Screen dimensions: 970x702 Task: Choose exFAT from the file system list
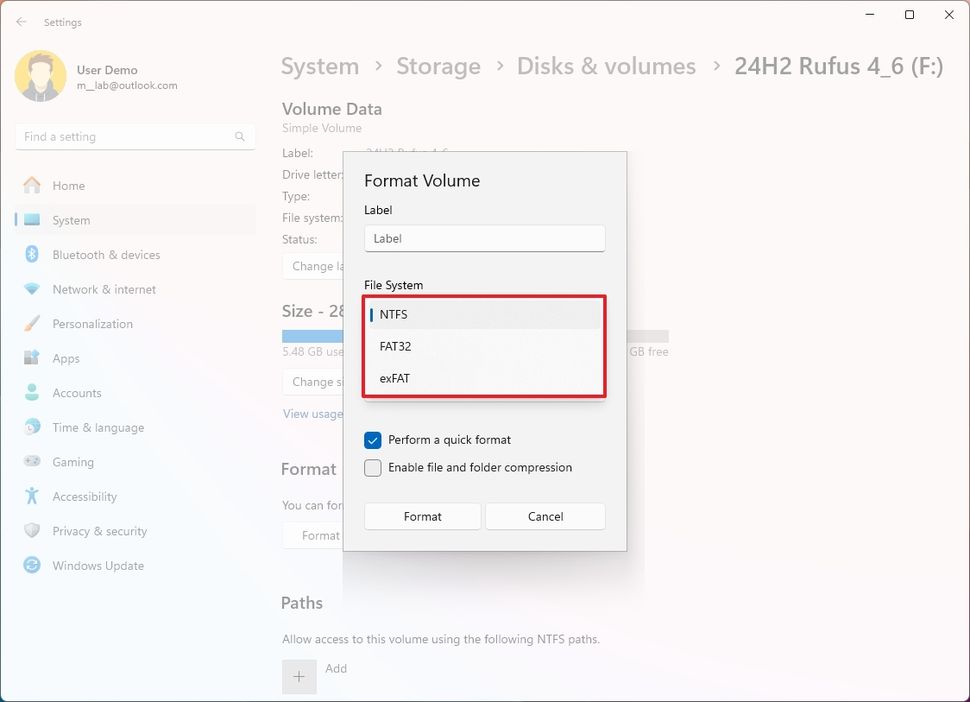[x=392, y=378]
